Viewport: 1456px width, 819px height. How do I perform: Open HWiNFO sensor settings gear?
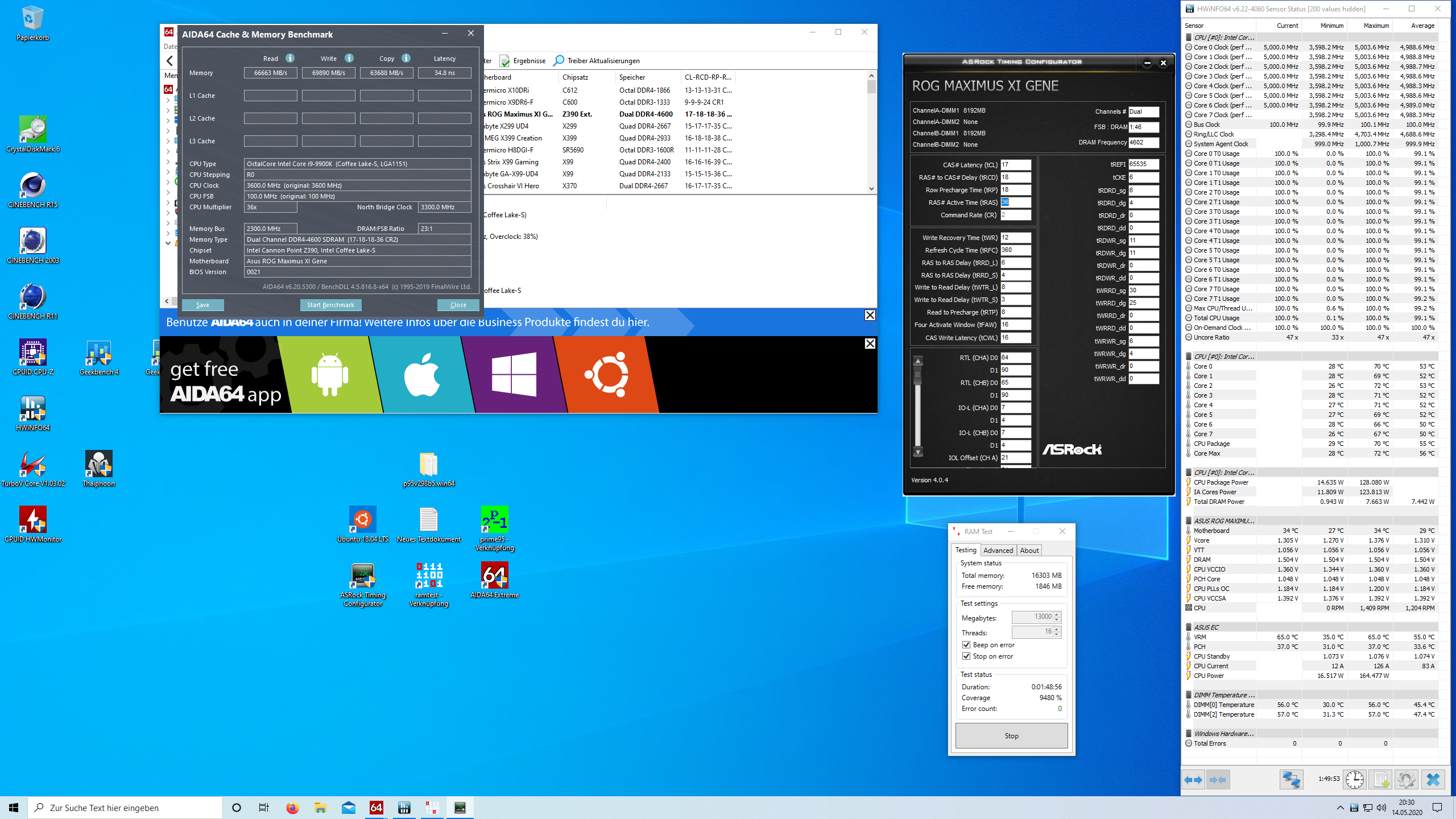point(1406,780)
